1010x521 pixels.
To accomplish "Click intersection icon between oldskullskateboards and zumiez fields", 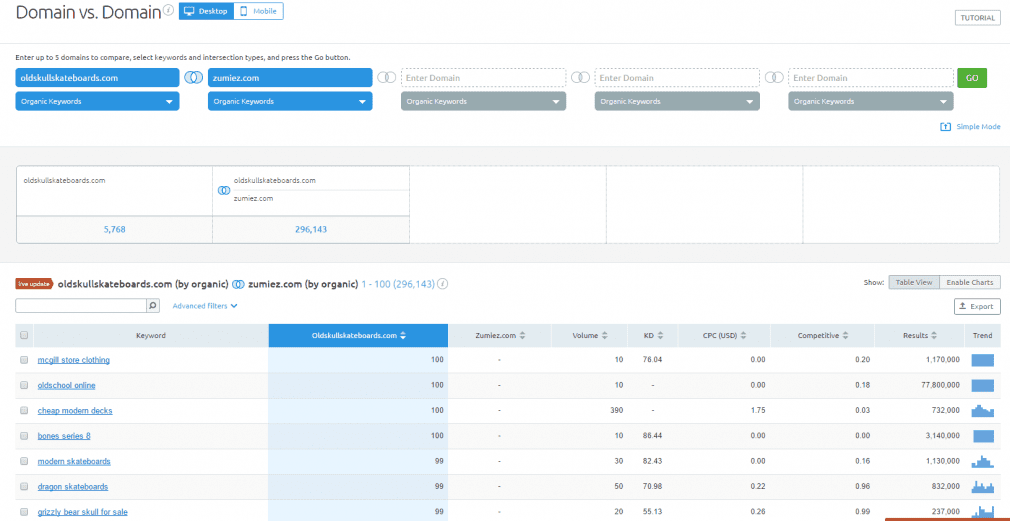I will (x=193, y=77).
